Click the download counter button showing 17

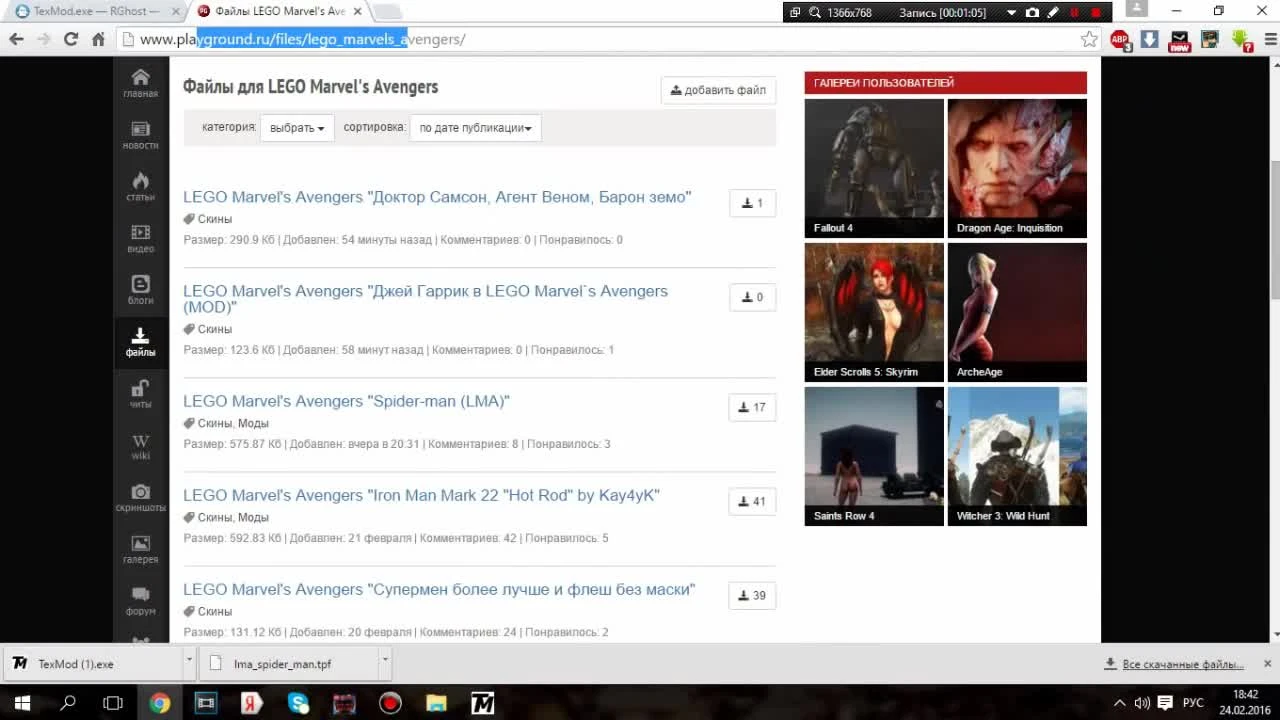(752, 407)
